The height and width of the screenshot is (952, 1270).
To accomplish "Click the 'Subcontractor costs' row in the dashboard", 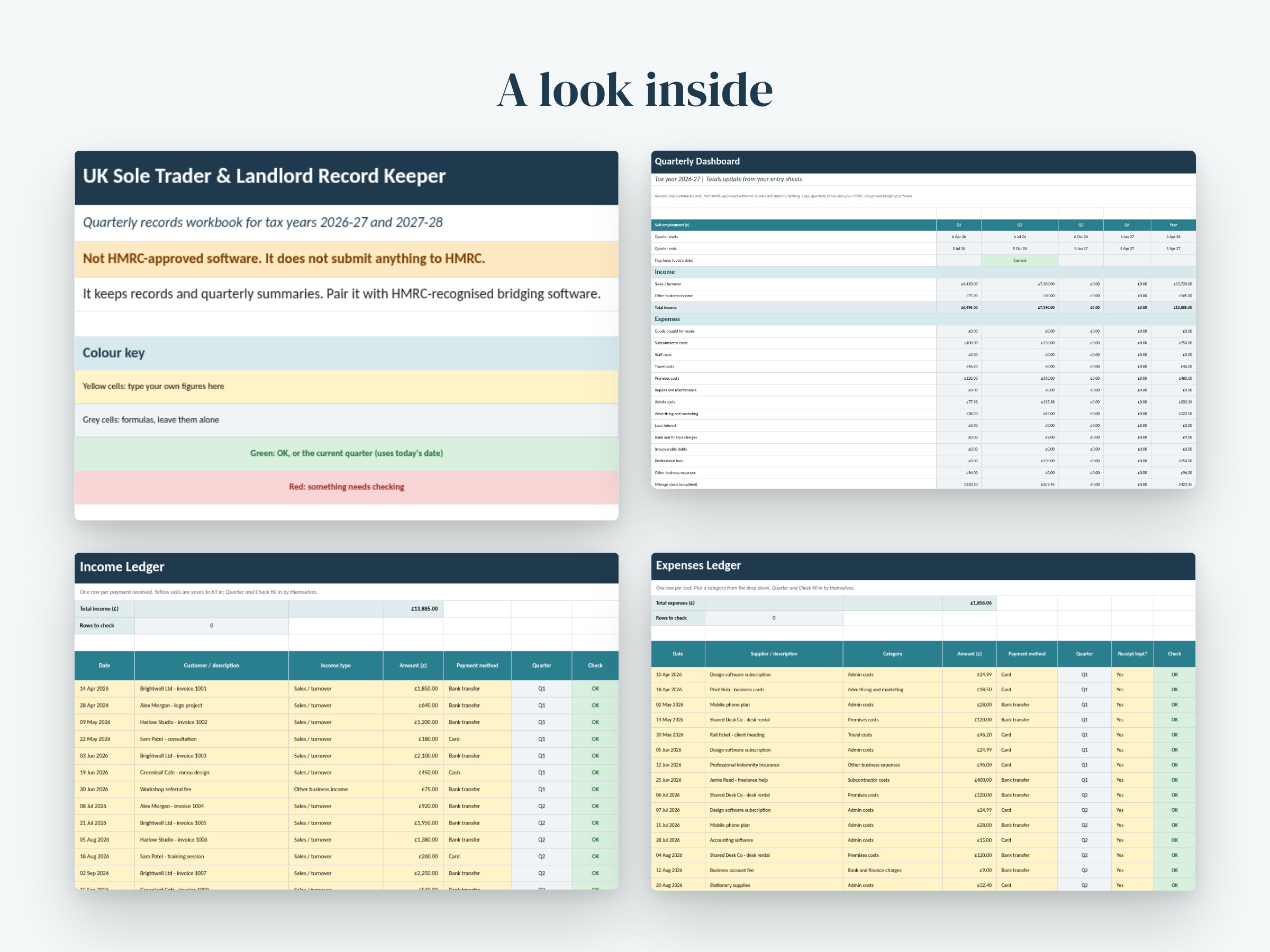I will tap(923, 343).
